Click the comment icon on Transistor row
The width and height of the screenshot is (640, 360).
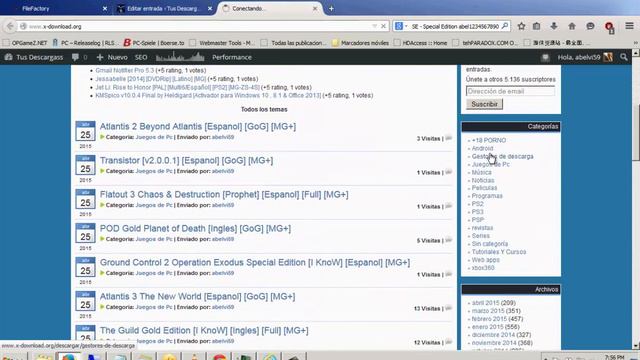pos(449,172)
